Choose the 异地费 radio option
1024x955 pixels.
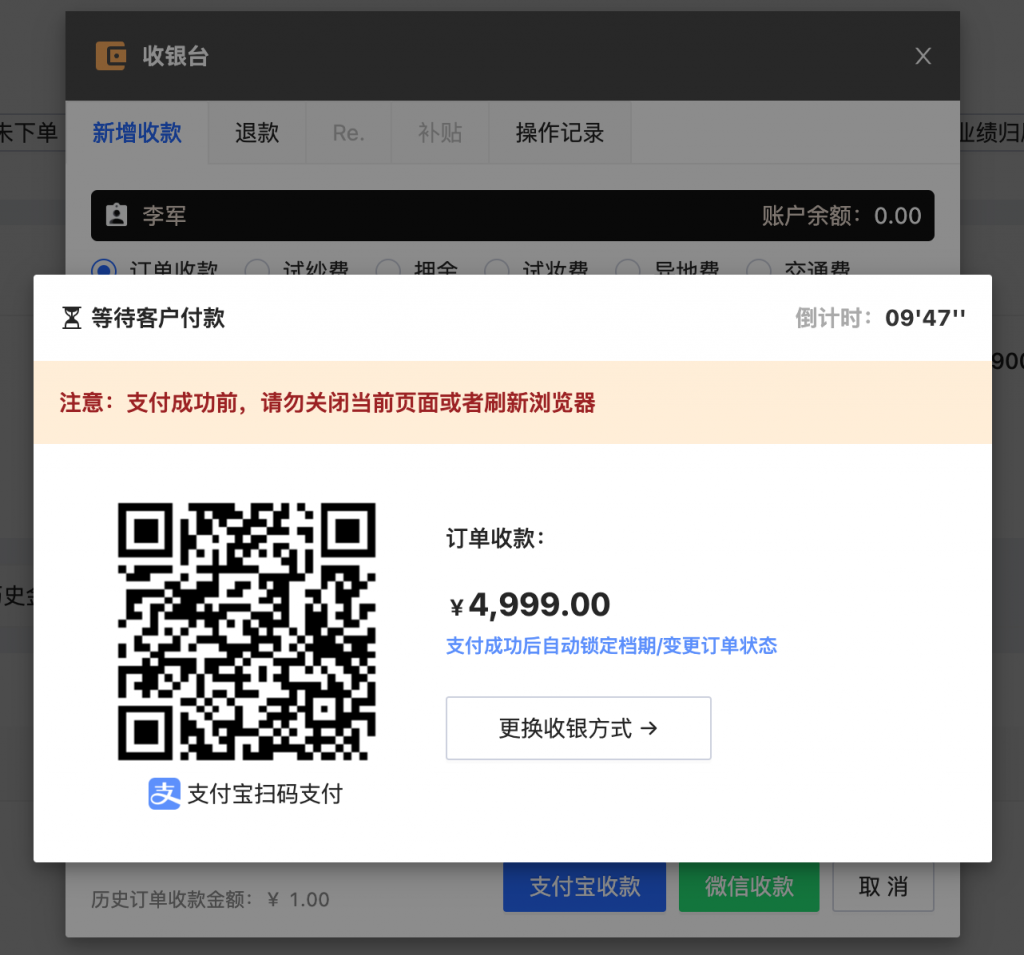click(628, 269)
